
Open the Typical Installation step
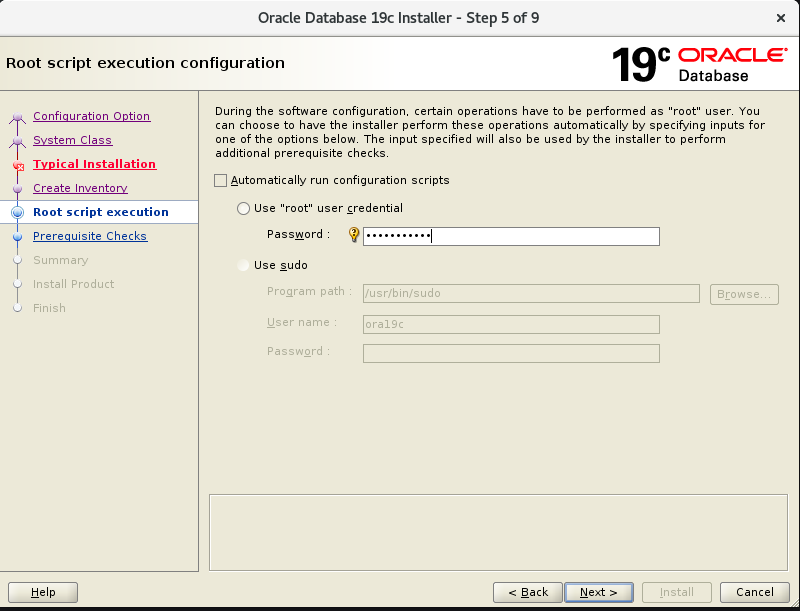tap(94, 164)
